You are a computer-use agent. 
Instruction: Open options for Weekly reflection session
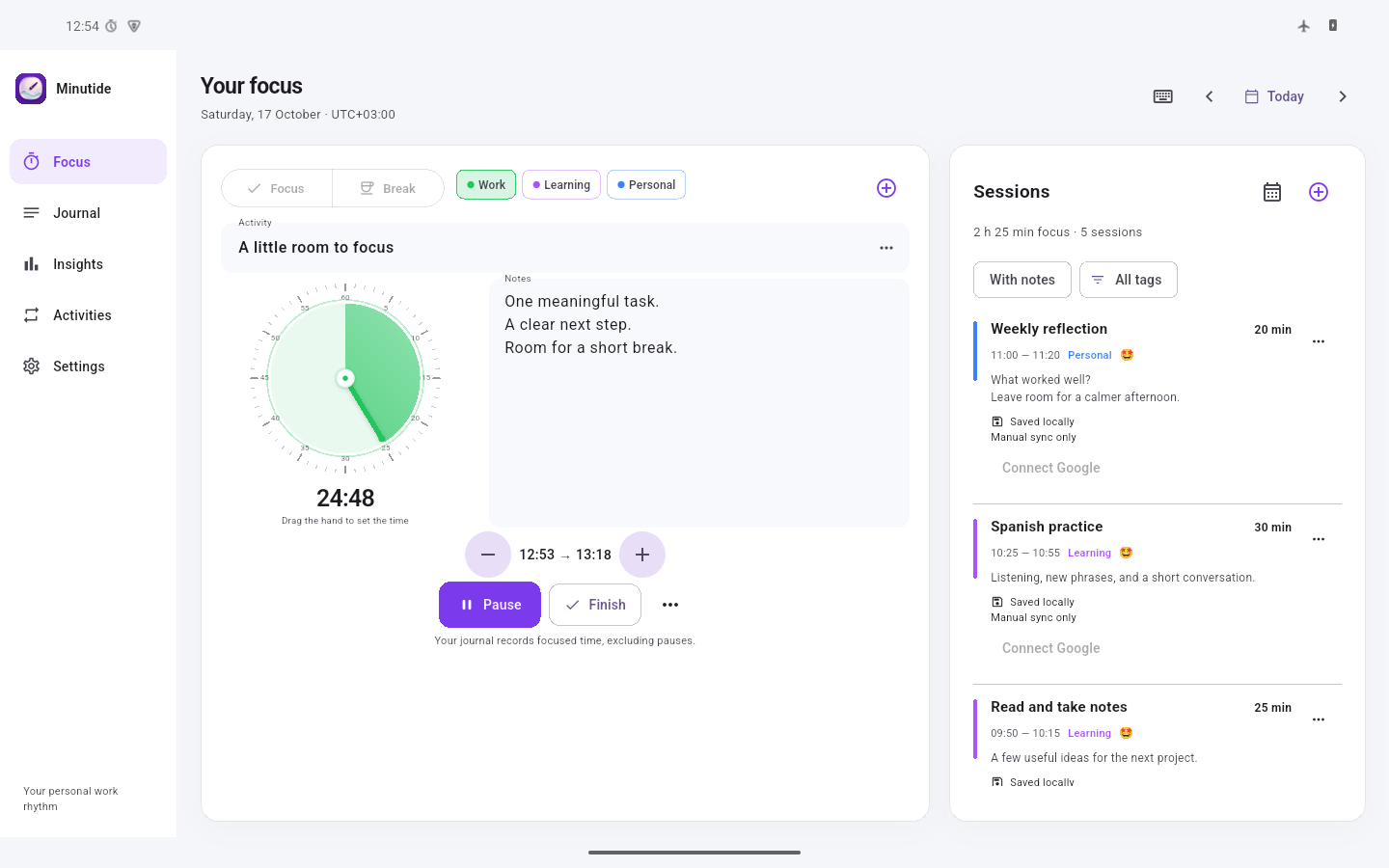pyautogui.click(x=1319, y=341)
